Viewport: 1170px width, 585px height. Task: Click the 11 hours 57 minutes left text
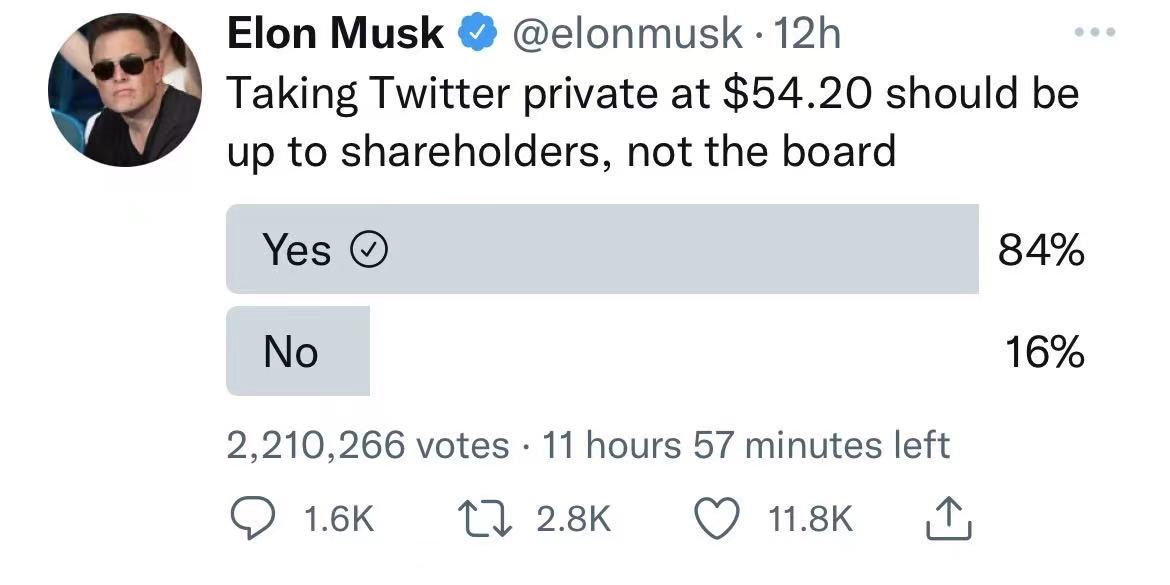(745, 445)
